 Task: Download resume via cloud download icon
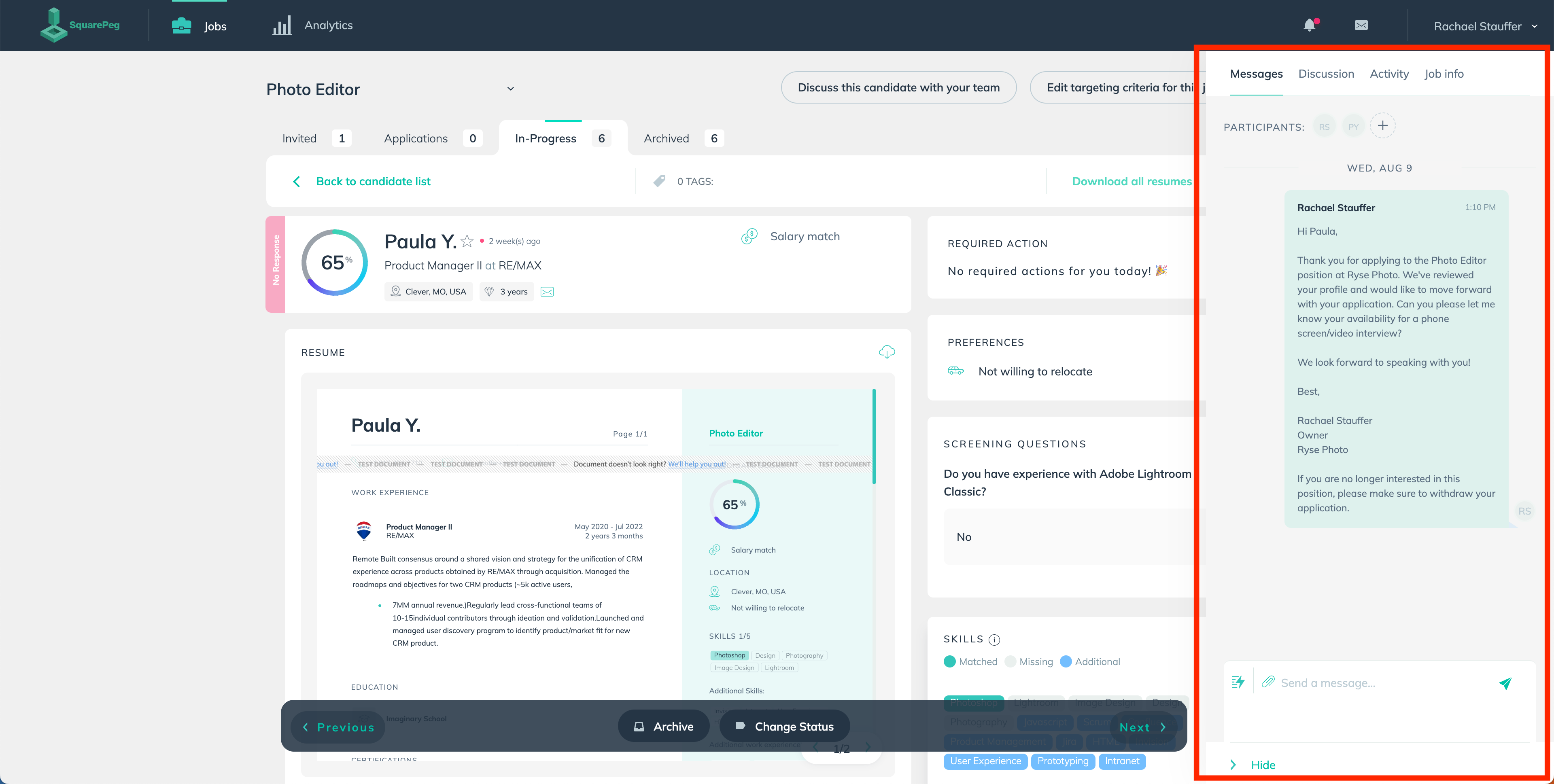coord(887,352)
